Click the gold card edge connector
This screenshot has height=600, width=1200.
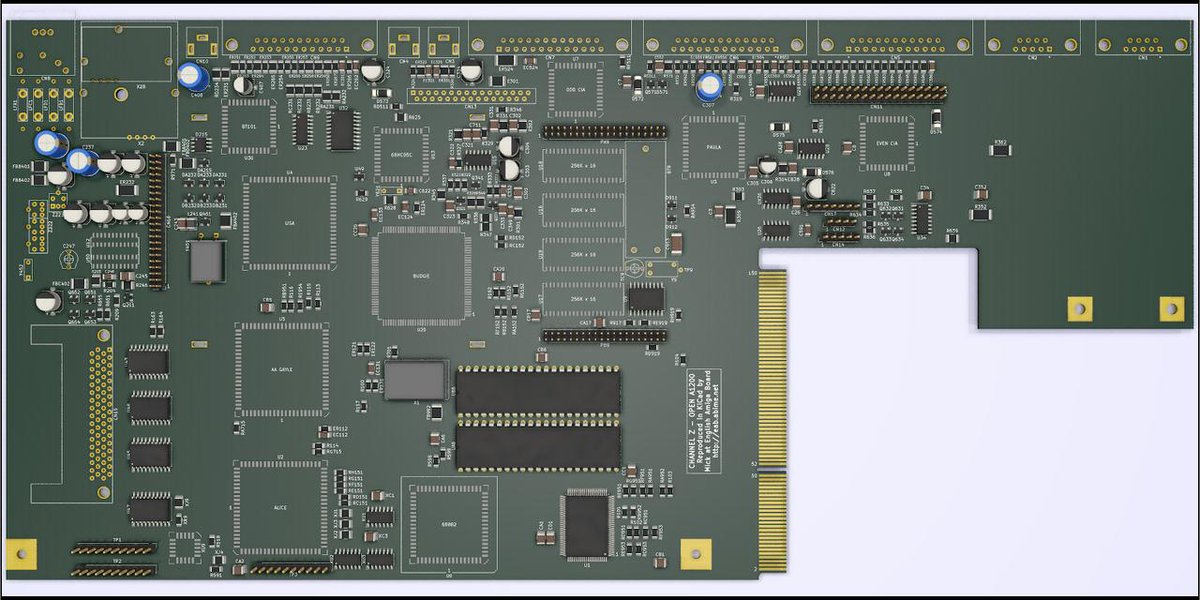772,420
